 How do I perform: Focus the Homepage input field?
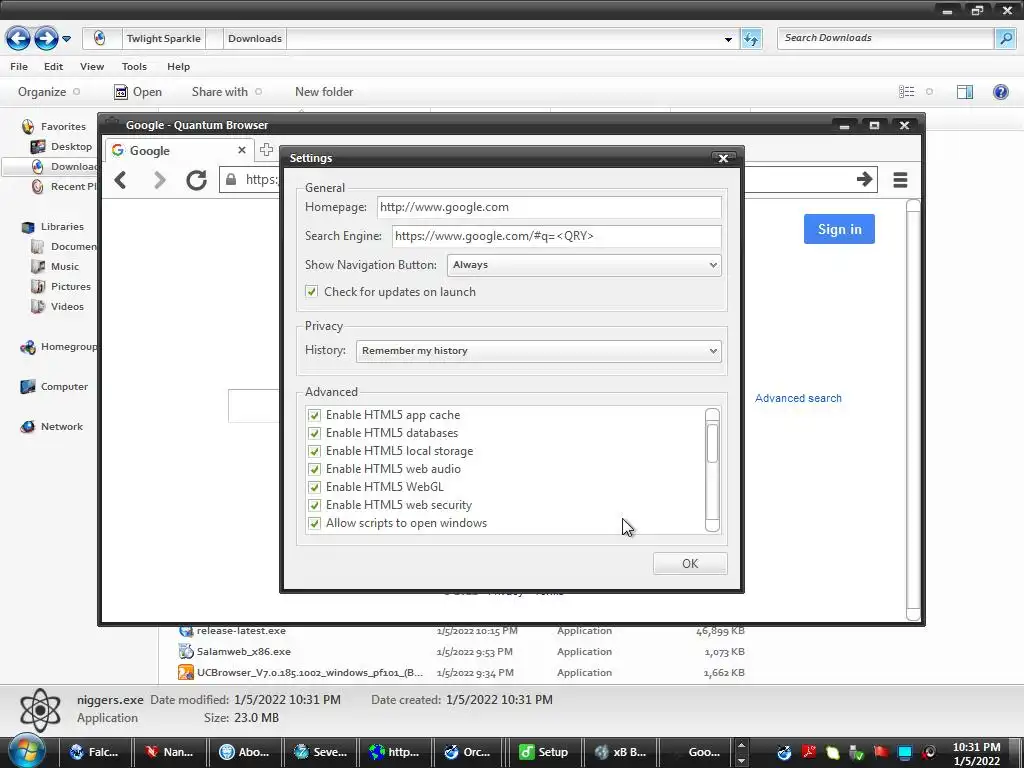549,207
